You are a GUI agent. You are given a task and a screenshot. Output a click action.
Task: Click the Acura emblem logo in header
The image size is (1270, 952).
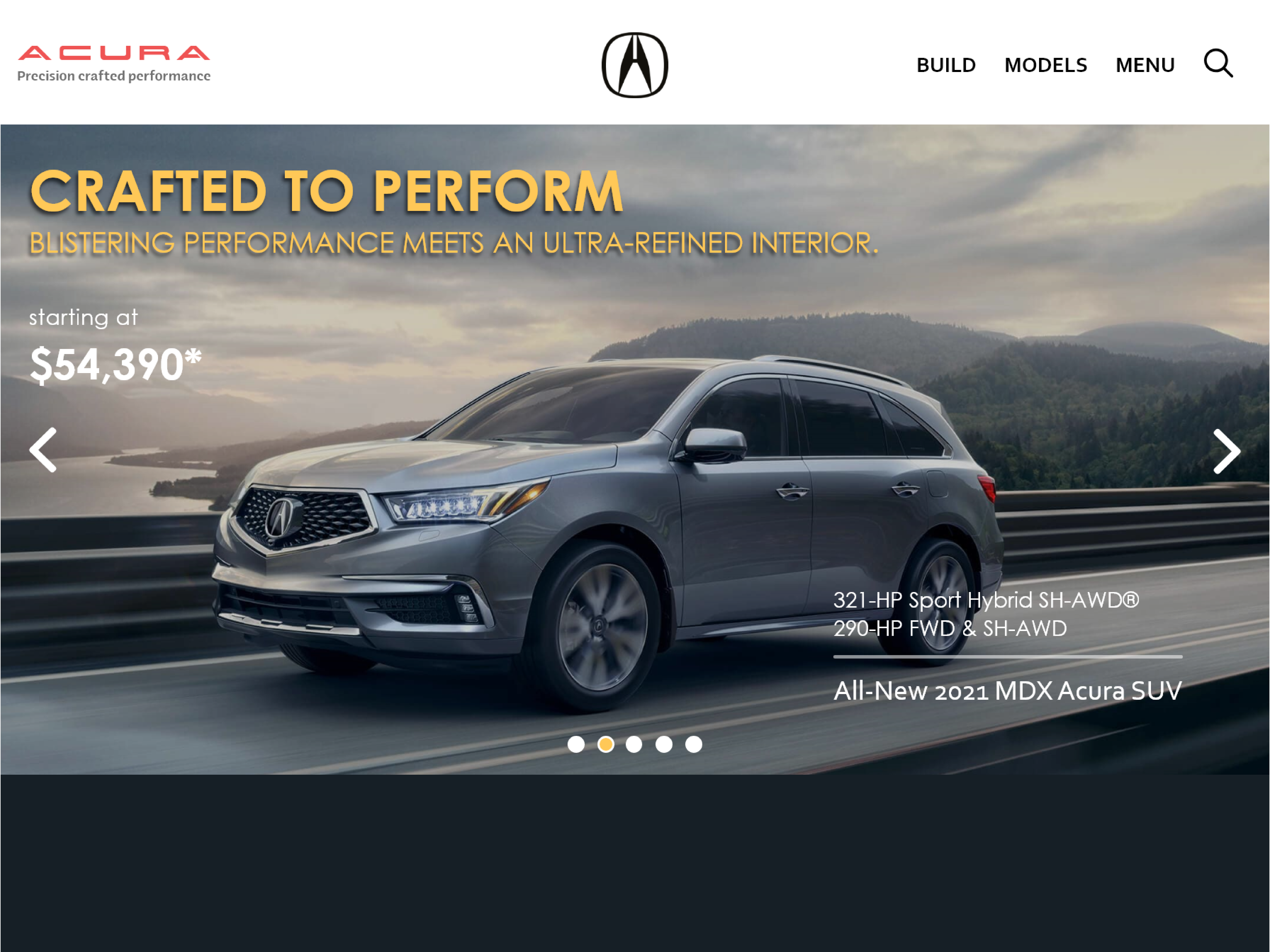(635, 65)
